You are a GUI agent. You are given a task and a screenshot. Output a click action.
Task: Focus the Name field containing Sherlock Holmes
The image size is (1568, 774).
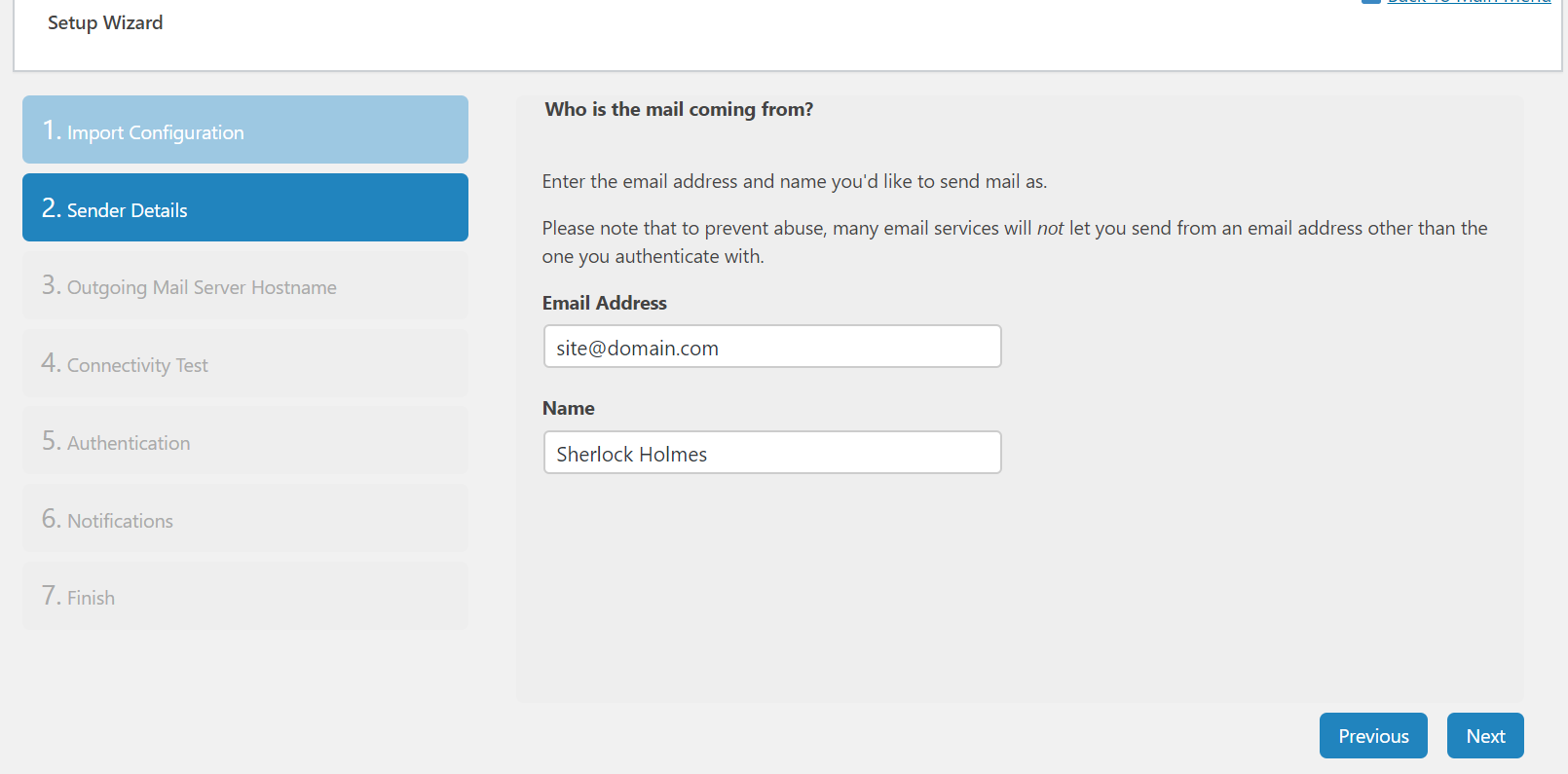click(x=771, y=454)
